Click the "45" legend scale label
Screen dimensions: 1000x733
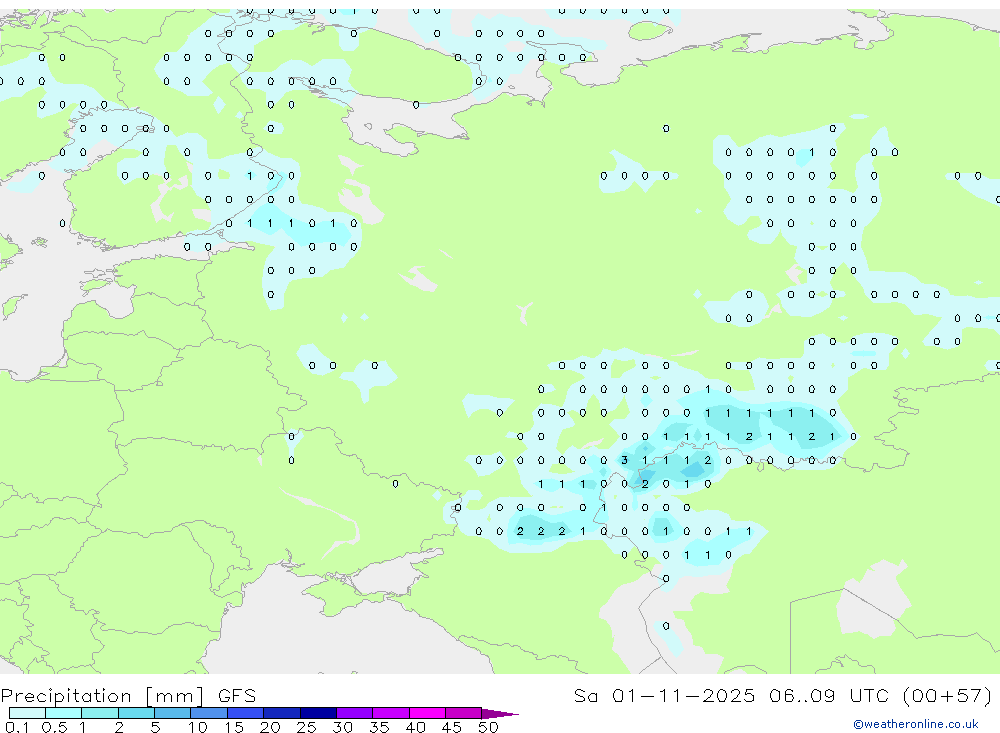pyautogui.click(x=452, y=727)
